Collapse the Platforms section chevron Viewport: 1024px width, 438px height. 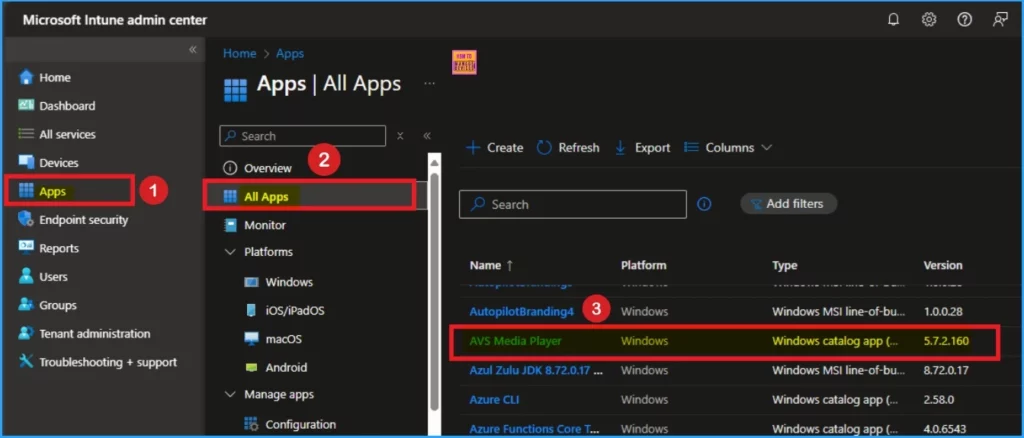tap(230, 252)
